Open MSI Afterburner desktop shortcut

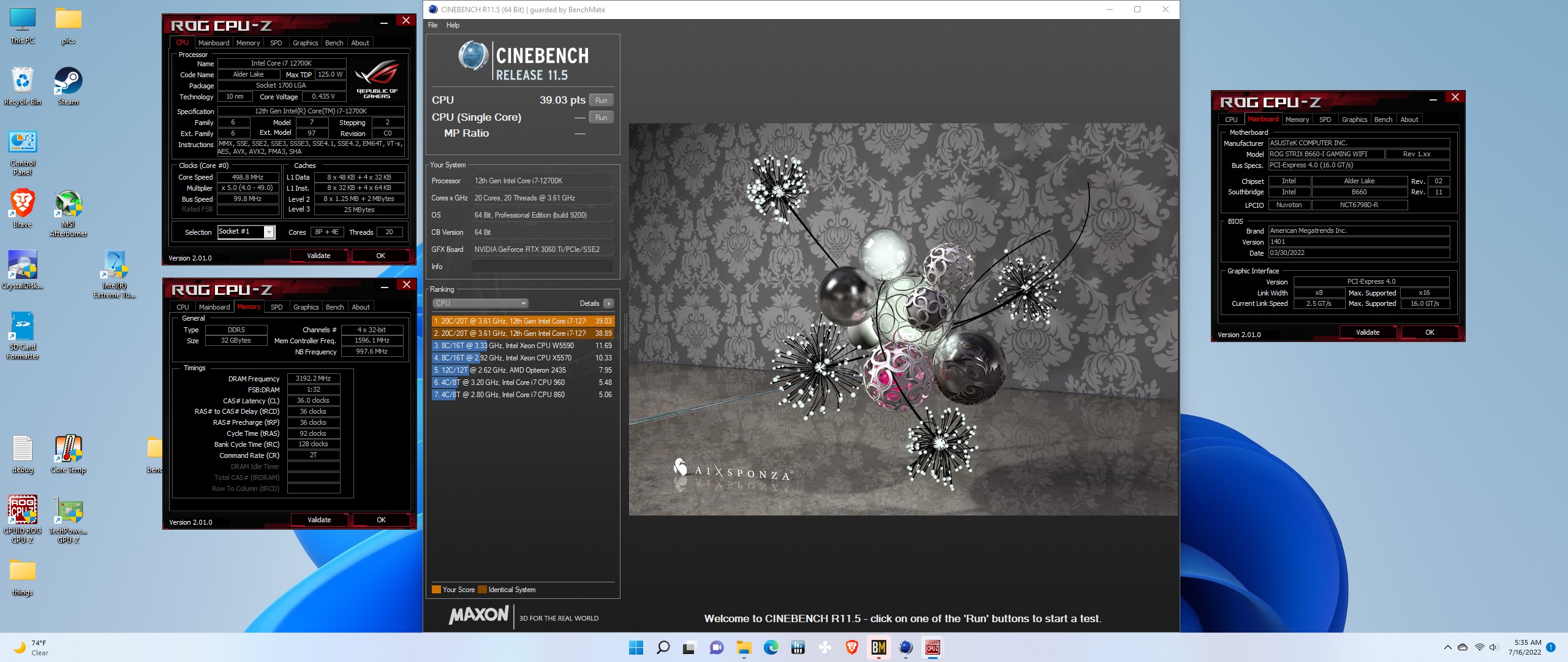click(x=68, y=213)
